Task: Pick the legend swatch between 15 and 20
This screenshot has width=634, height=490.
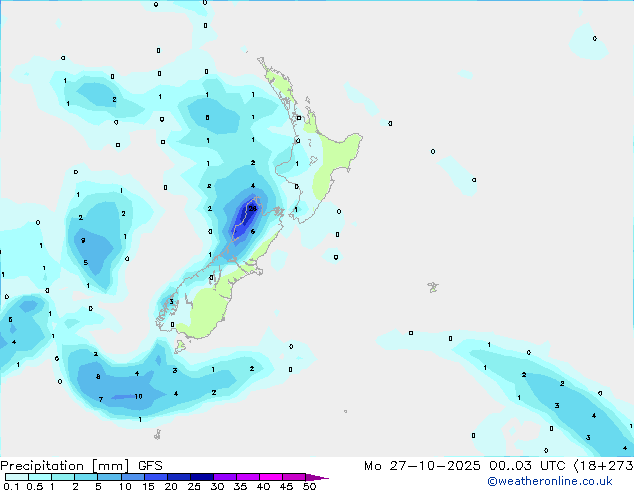Action: [x=155, y=477]
